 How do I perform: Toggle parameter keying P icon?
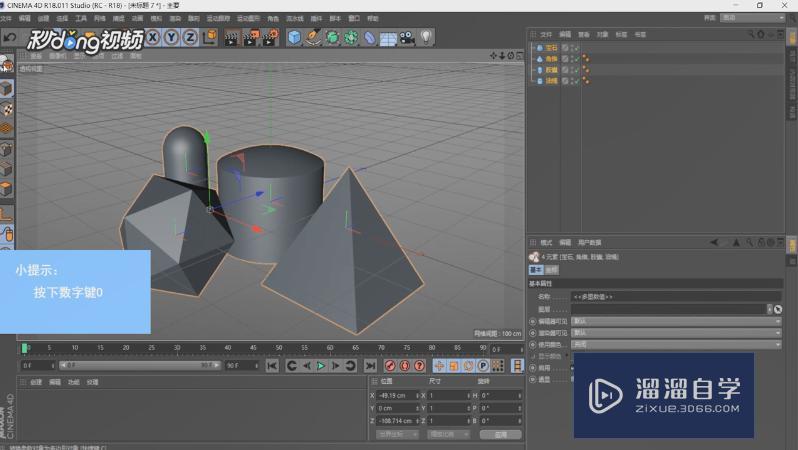point(483,365)
